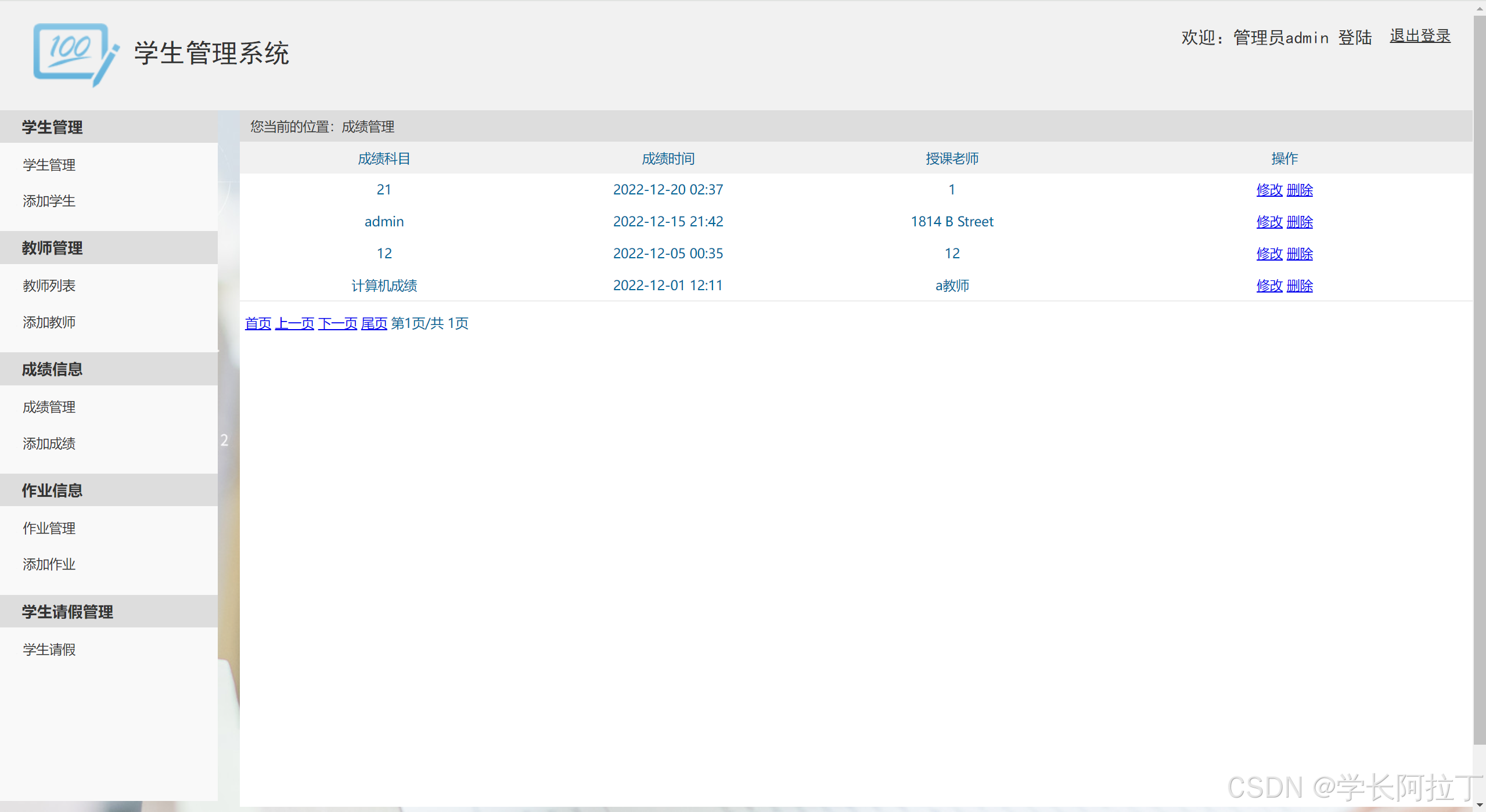Go to 首页 pagination link
Screen dimensions: 1486x812
coord(258,323)
